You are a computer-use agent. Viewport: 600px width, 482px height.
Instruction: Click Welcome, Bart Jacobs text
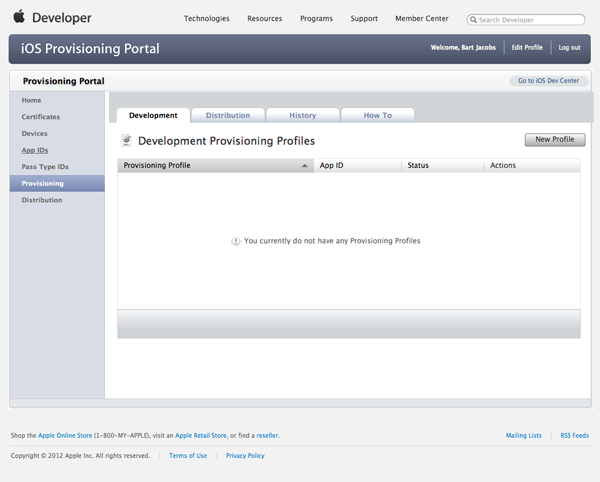click(x=463, y=47)
